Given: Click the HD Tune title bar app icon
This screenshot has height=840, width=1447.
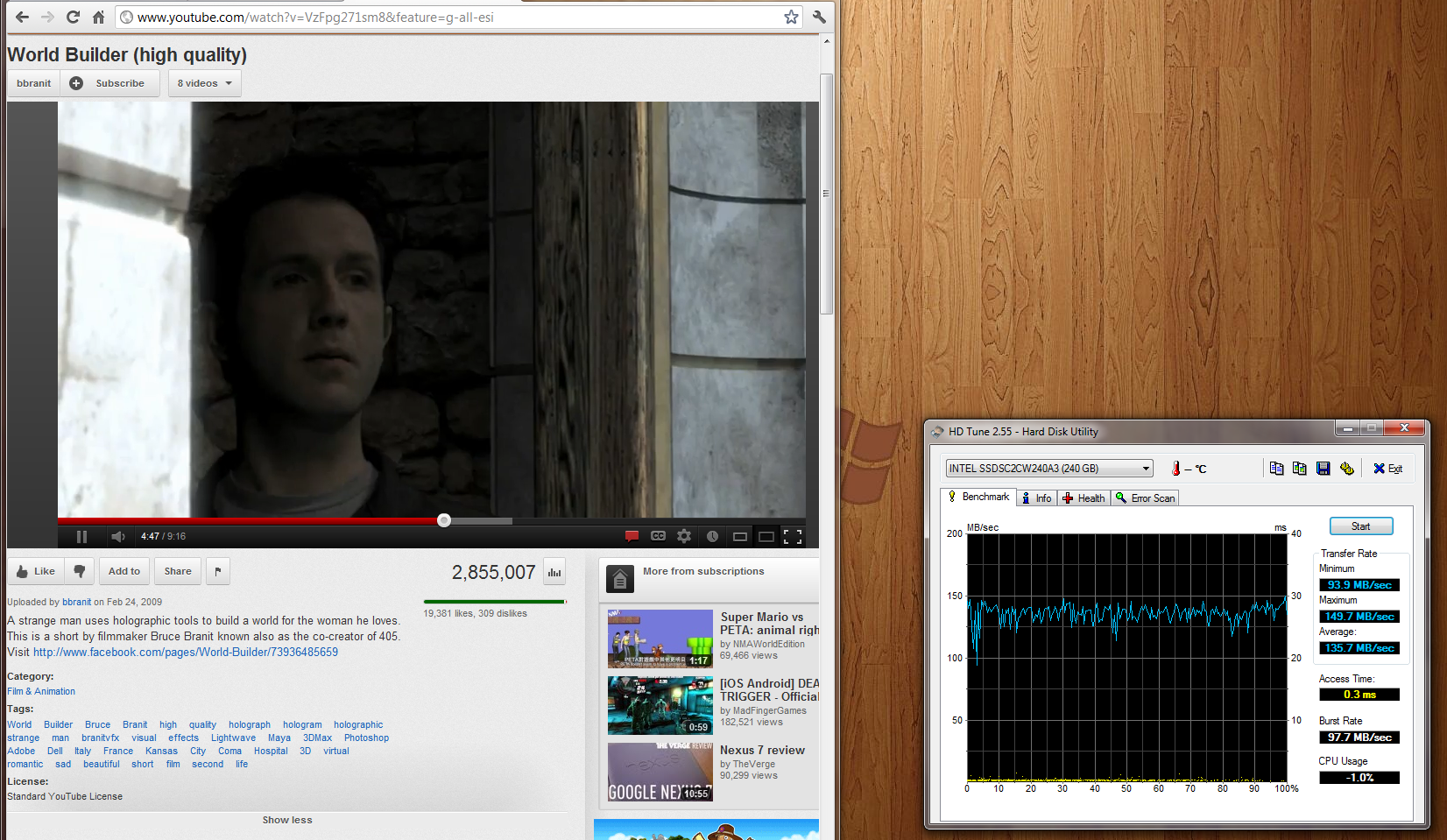Looking at the screenshot, I should pyautogui.click(x=937, y=431).
